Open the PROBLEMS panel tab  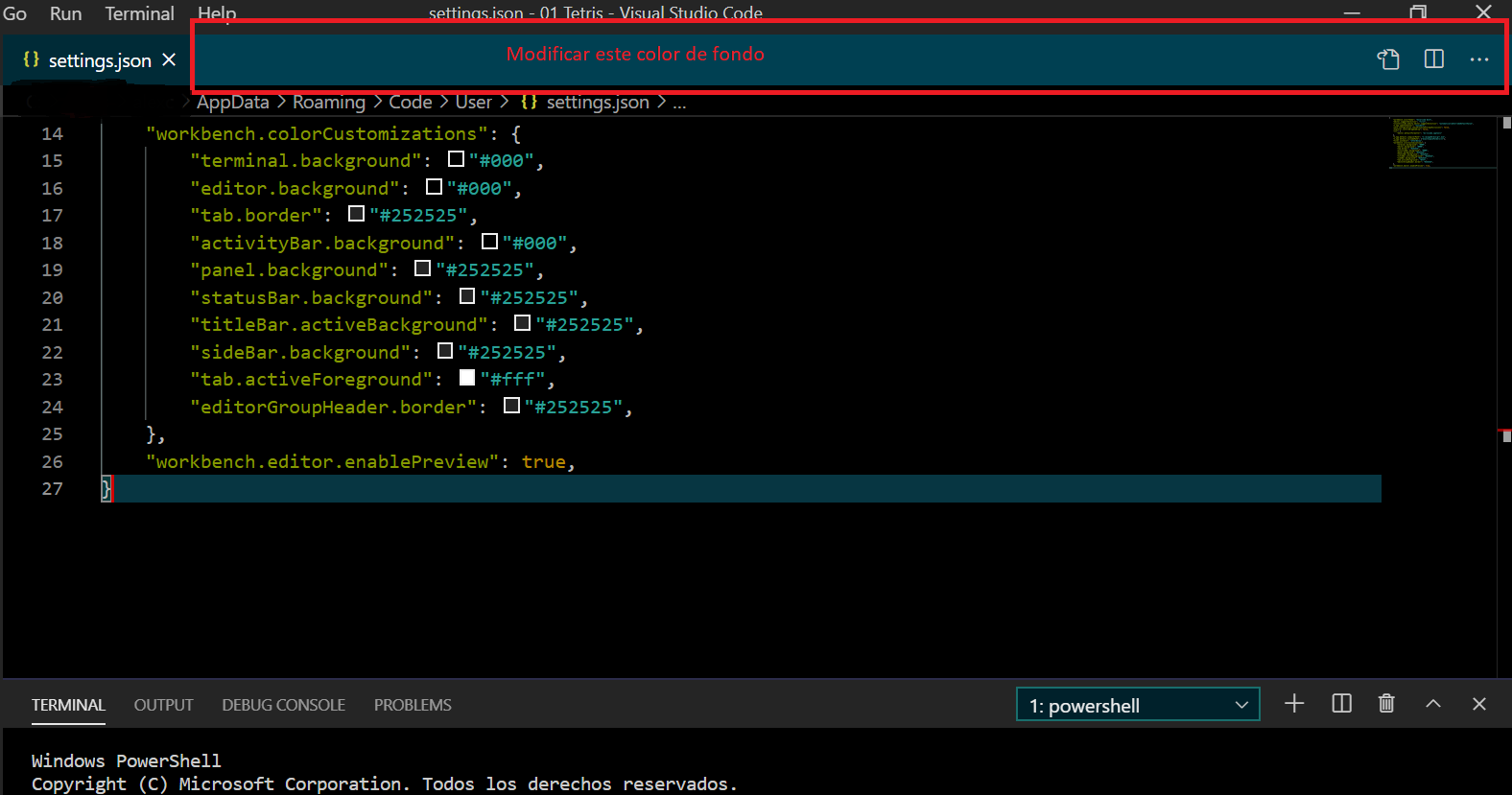[413, 705]
